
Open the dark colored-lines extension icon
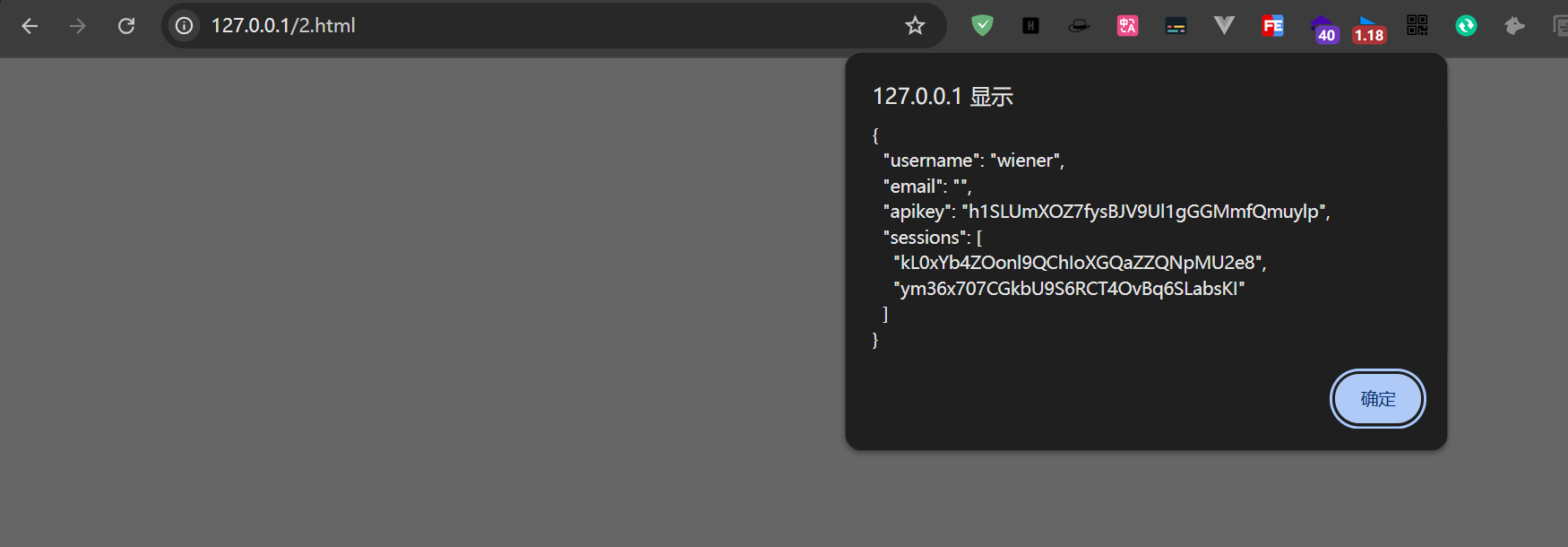tap(1176, 26)
